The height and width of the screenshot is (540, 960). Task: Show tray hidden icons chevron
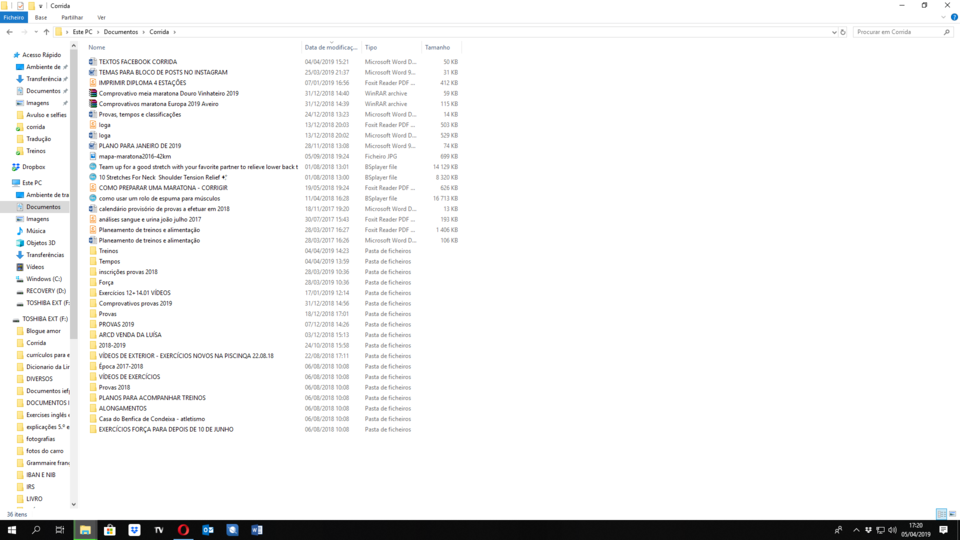click(856, 530)
